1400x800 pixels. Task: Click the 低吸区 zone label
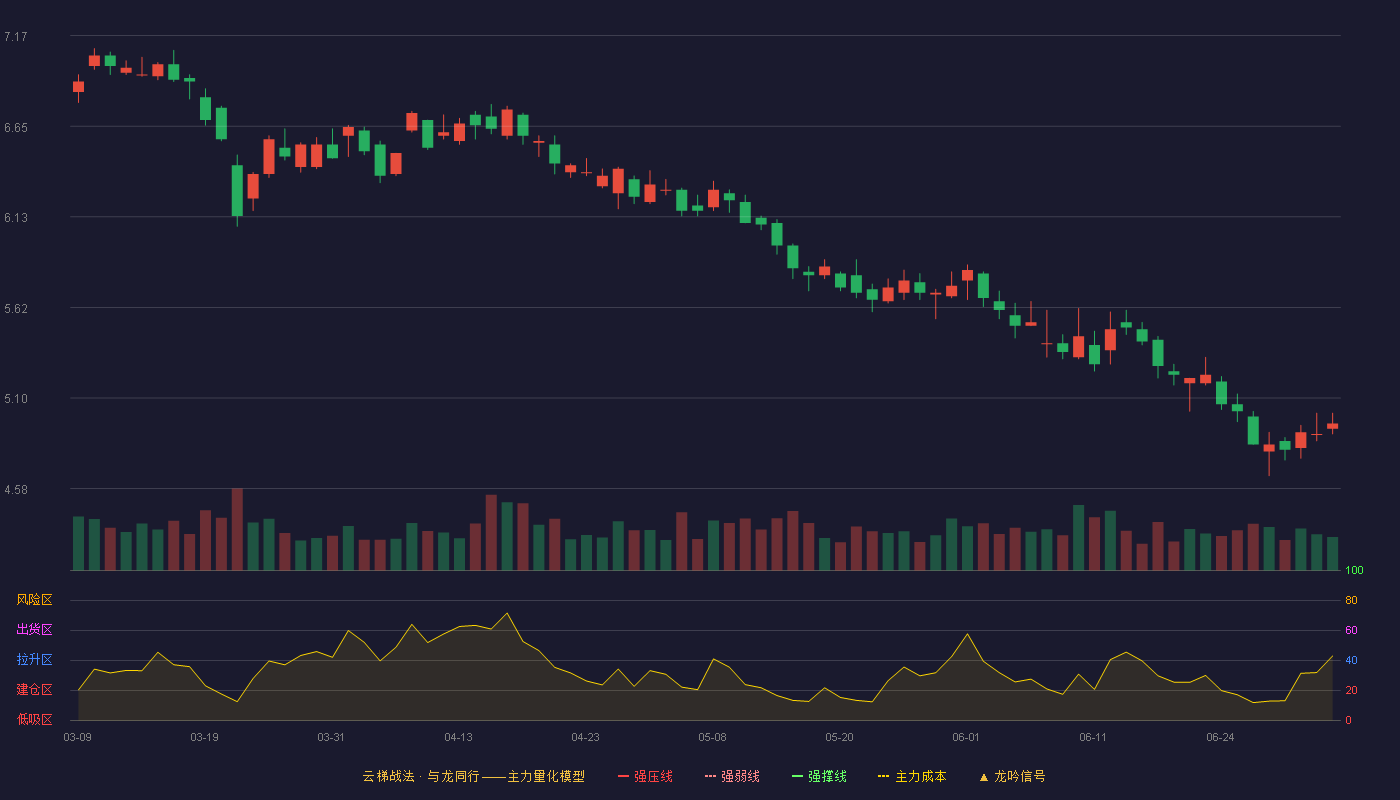34,719
